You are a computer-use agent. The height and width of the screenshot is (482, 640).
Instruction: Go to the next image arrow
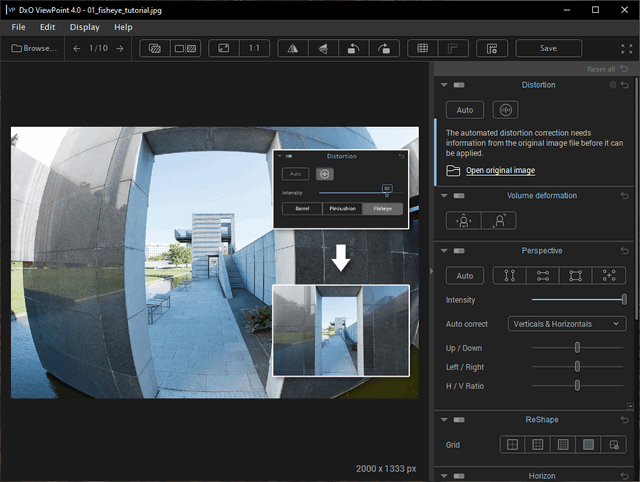(120, 48)
